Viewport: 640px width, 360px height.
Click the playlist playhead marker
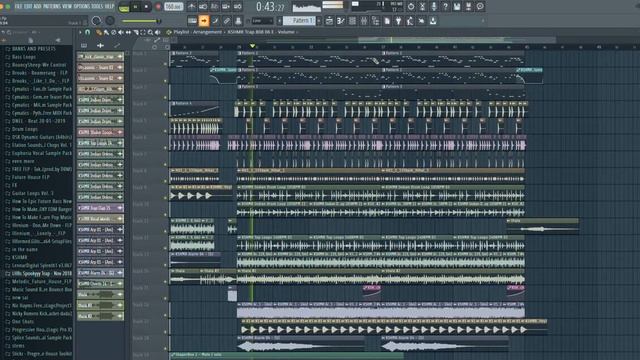252,46
